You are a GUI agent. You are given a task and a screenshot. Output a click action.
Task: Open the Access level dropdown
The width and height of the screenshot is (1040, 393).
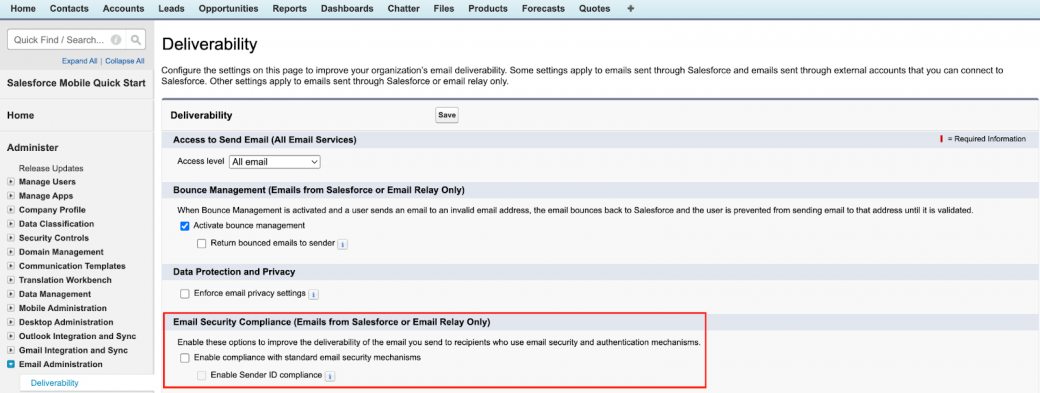275,162
